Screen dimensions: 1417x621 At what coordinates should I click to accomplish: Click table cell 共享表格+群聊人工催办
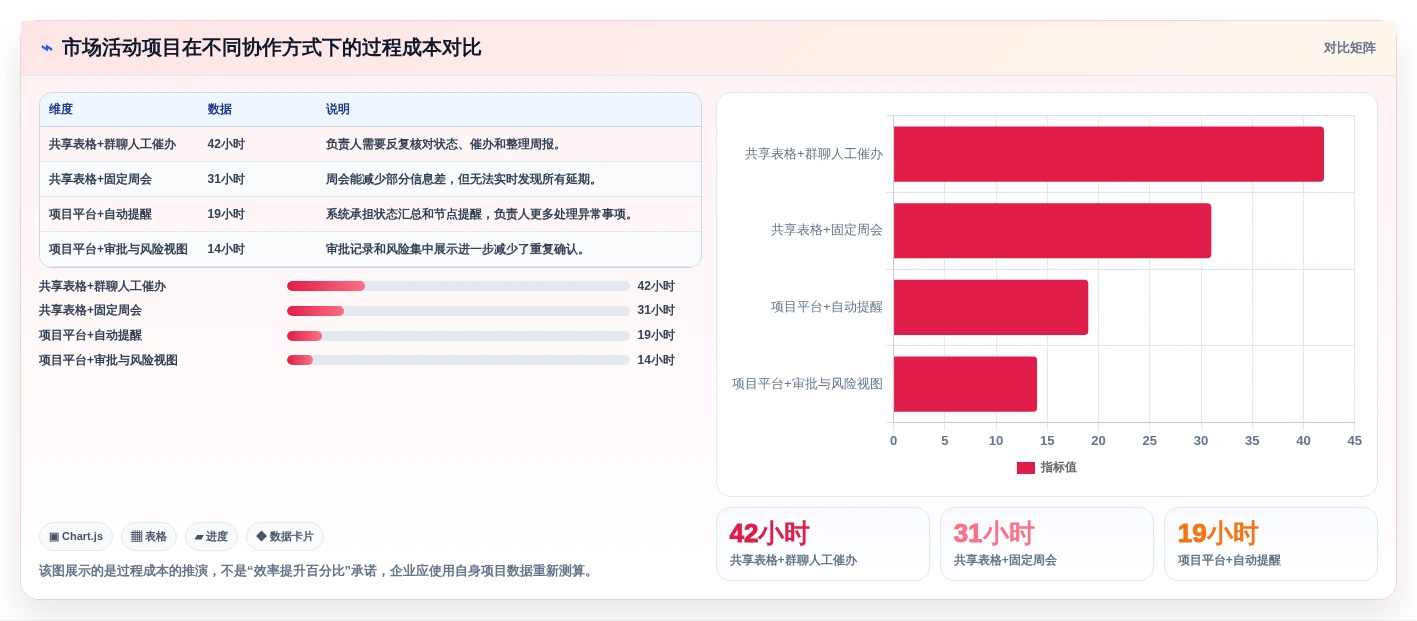112,145
